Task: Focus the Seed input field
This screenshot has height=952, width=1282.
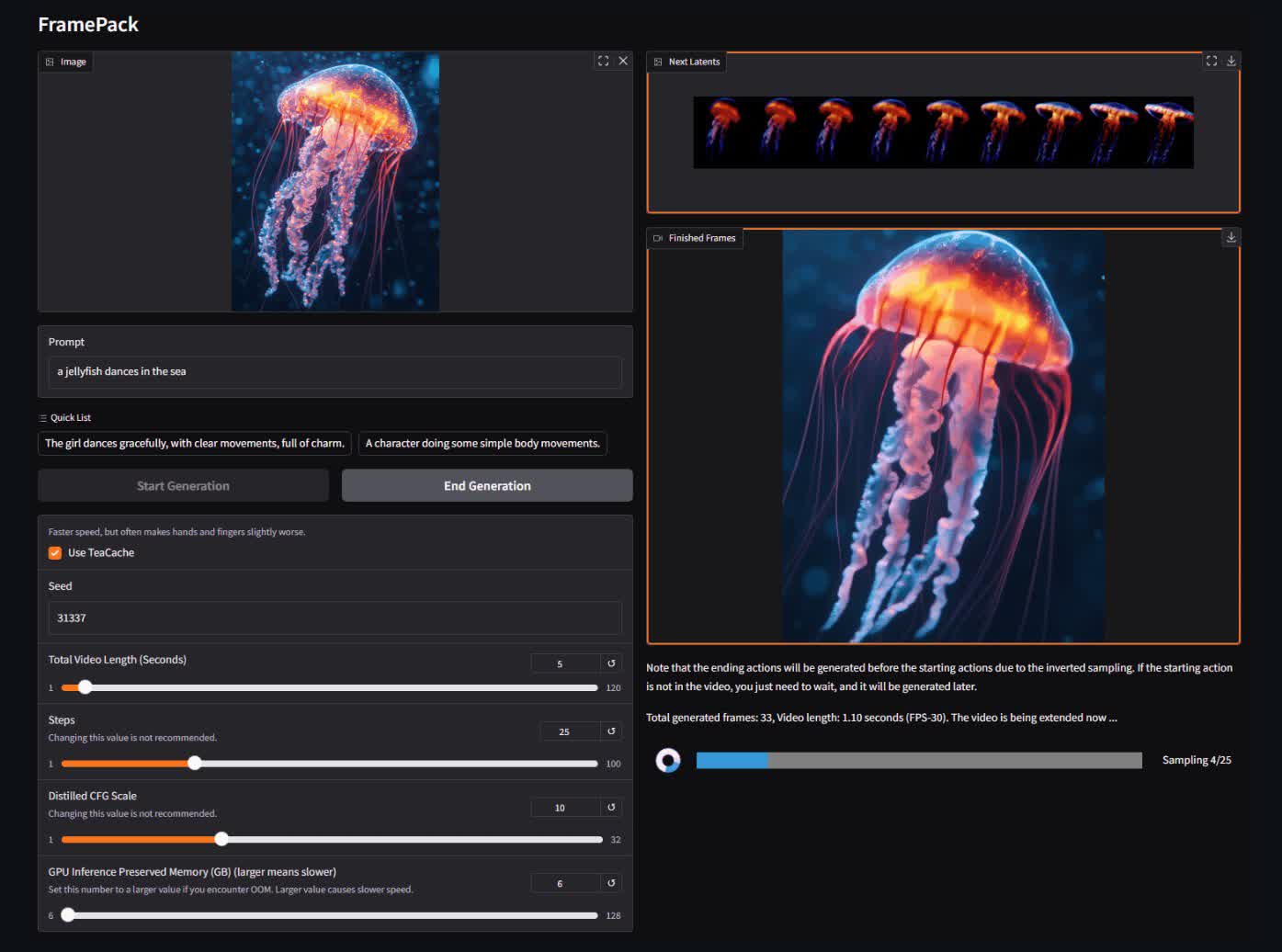Action: pyautogui.click(x=335, y=618)
